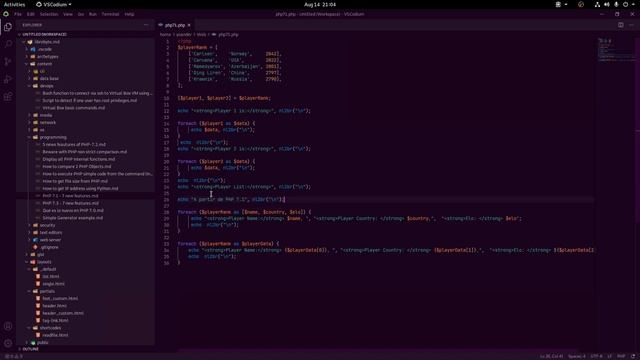Open the editor More Actions ellipsis
This screenshot has width=640, height=360.
tap(631, 25)
